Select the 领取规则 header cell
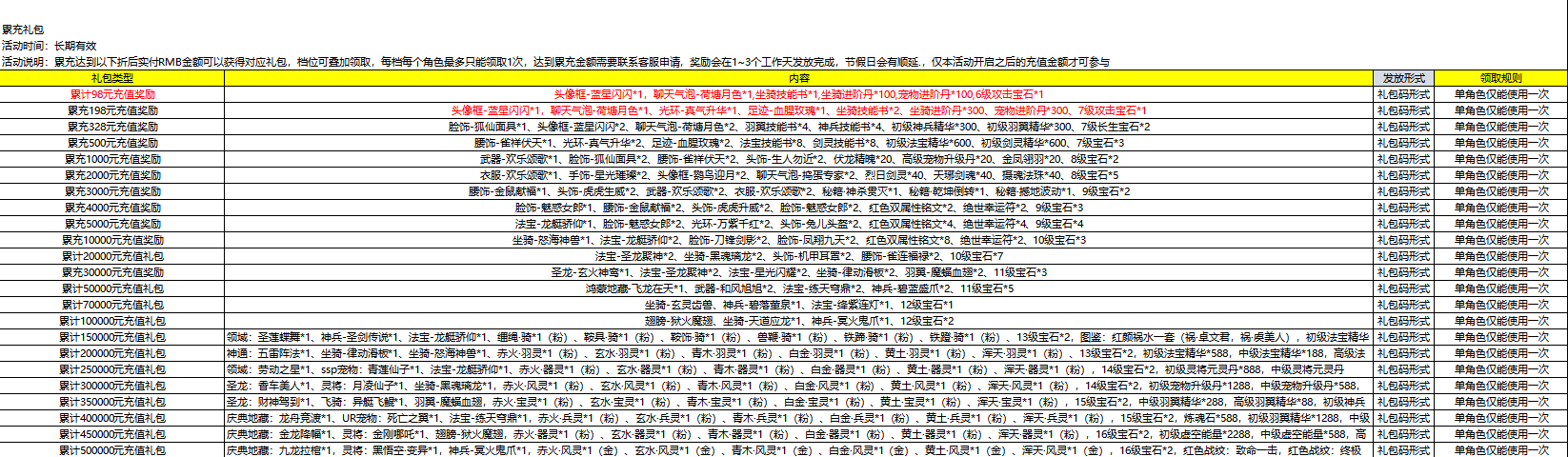Image resolution: width=1568 pixels, height=457 pixels. click(1500, 78)
